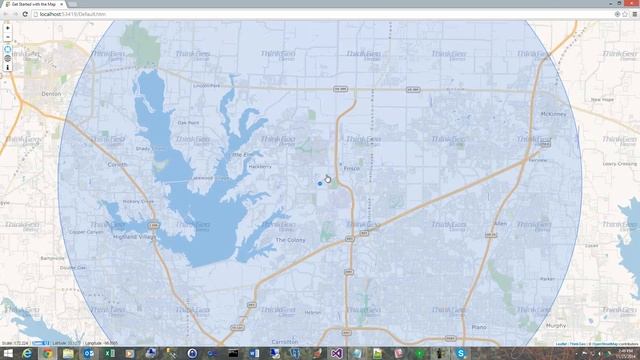Switch to Chrome in the taskbar
This screenshot has width=640, height=360.
(x=48, y=353)
